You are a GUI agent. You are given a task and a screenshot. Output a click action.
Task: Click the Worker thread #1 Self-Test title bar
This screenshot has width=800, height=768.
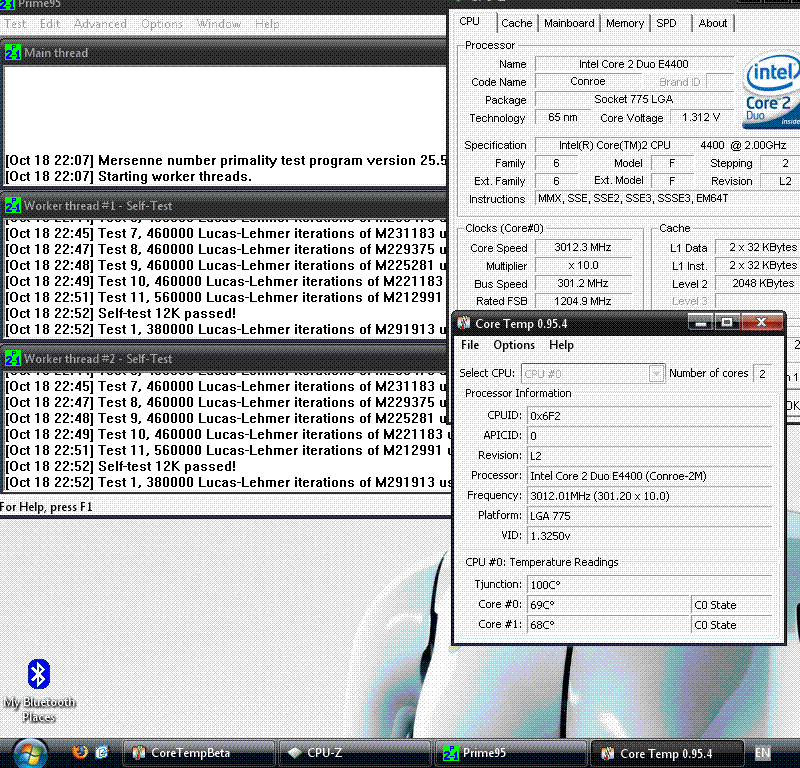224,206
